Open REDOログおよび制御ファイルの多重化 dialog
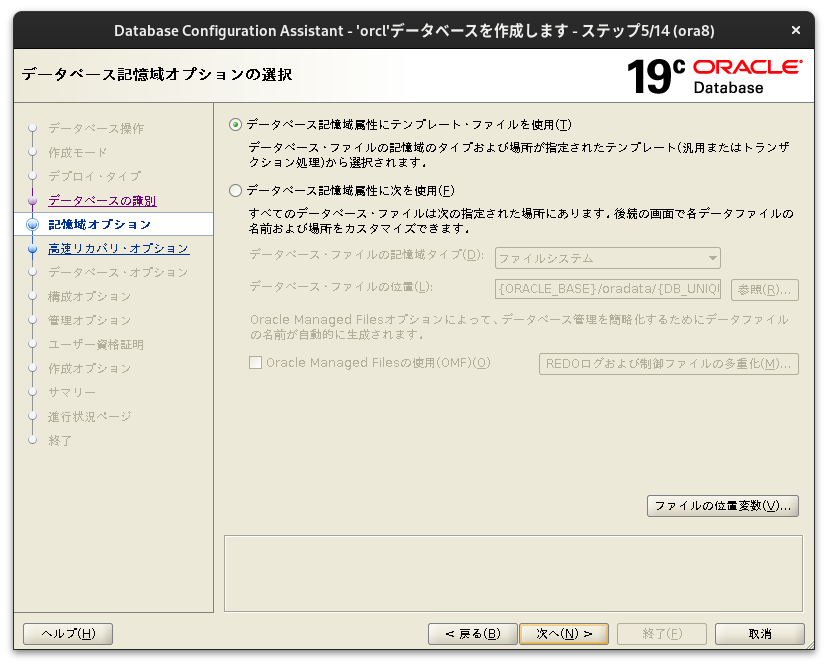 tap(668, 364)
